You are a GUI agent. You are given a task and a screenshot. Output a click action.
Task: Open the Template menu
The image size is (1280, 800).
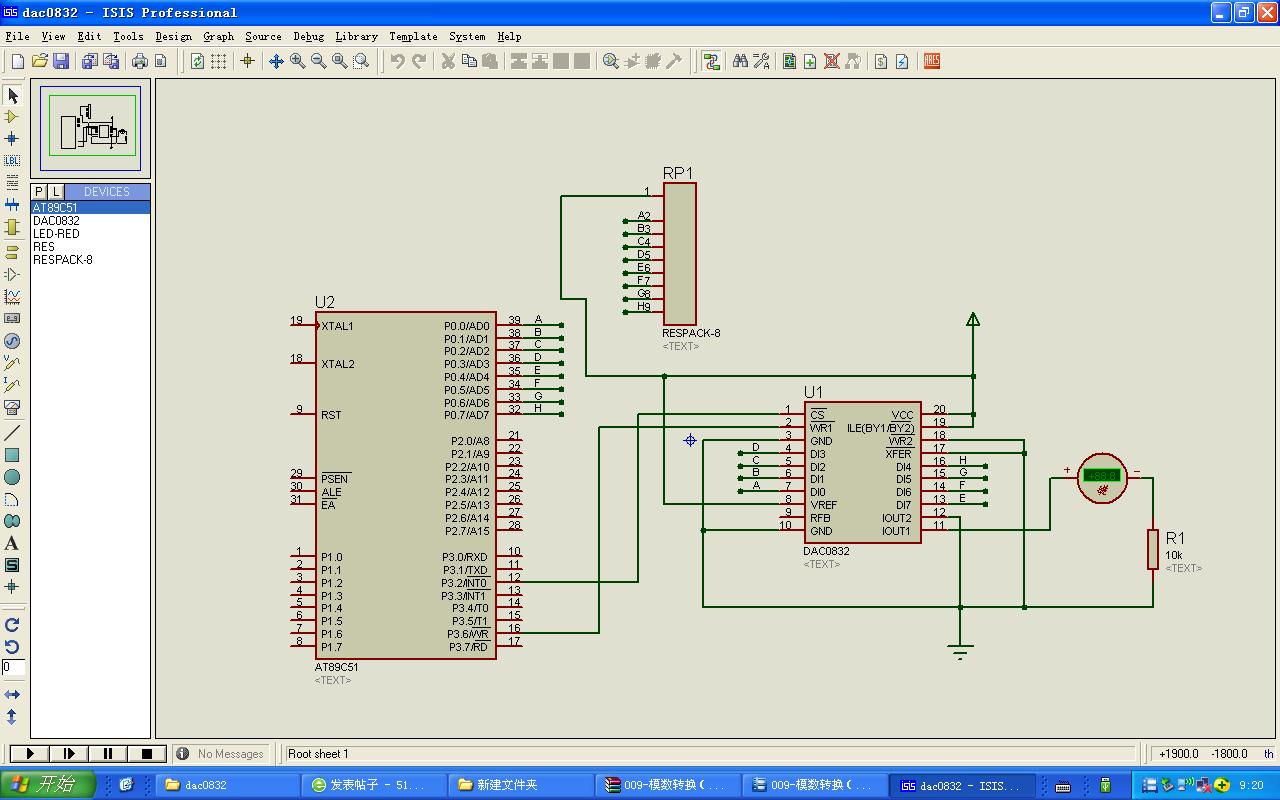413,36
